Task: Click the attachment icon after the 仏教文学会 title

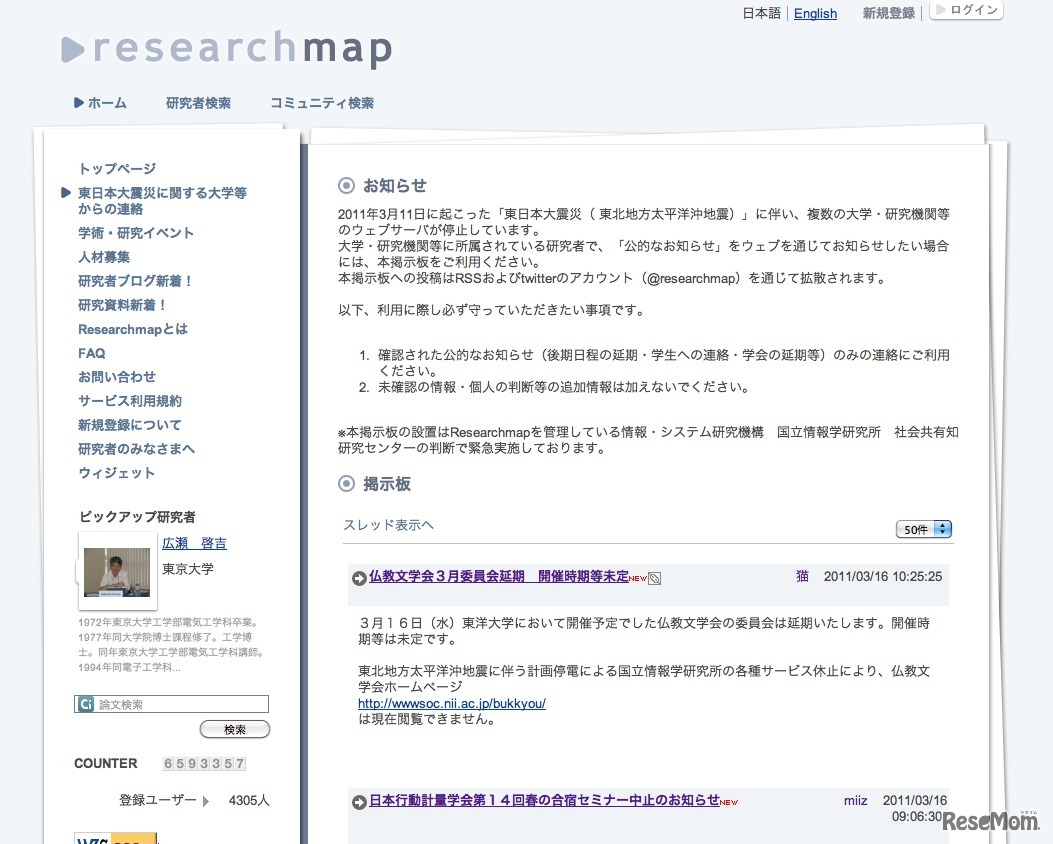Action: [x=654, y=578]
